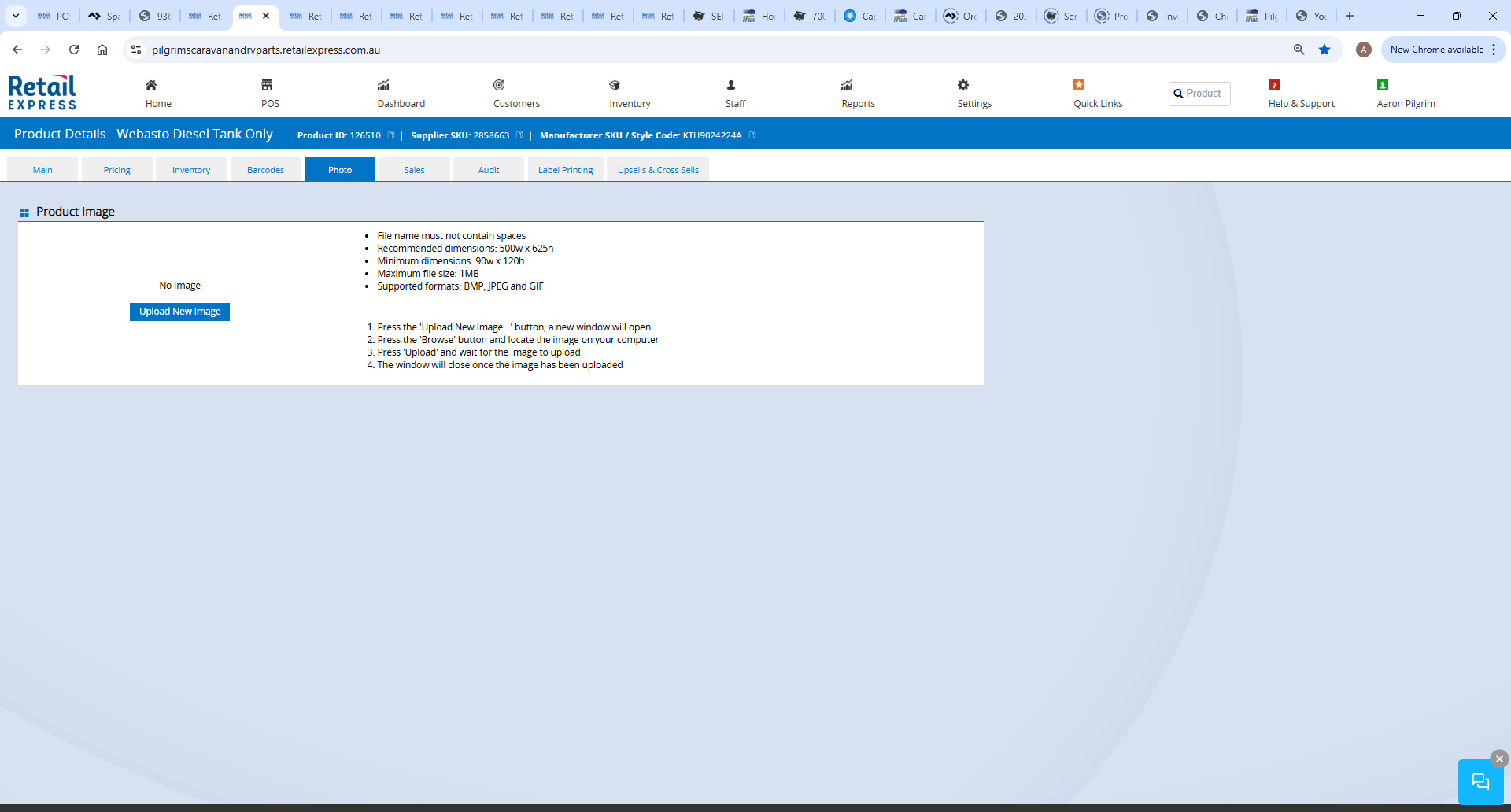This screenshot has width=1511, height=812.
Task: Click the Retail Express logo
Action: pos(42,93)
